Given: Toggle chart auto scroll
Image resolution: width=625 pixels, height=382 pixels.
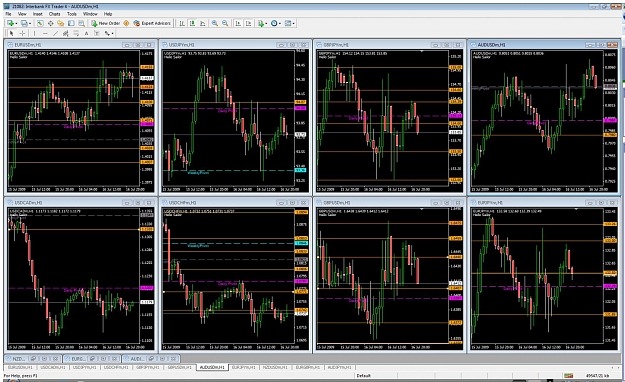Looking at the screenshot, I should tap(238, 24).
